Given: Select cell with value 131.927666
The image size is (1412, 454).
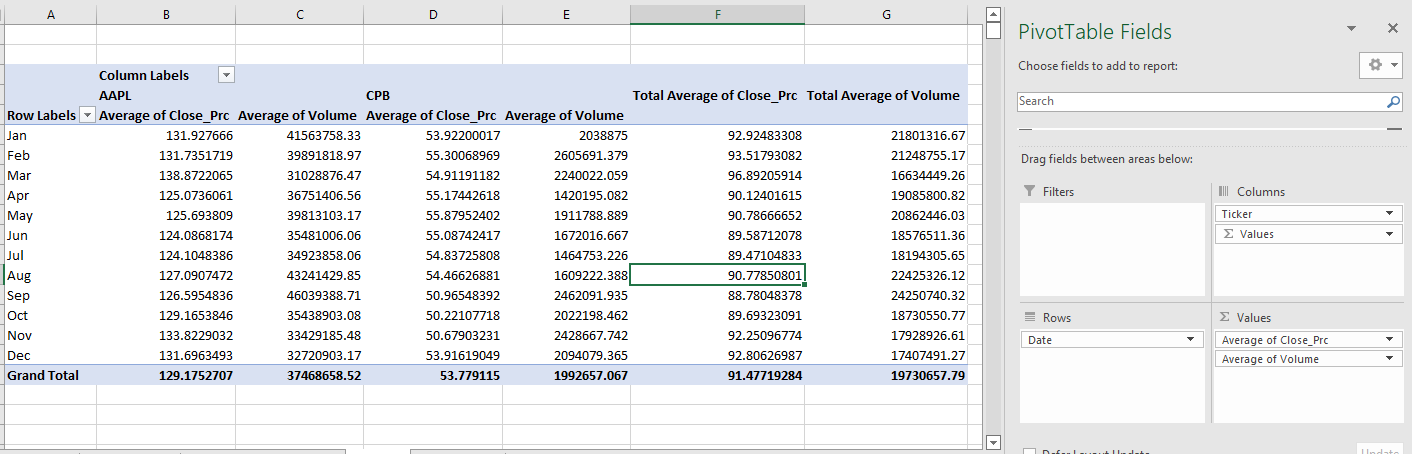Looking at the screenshot, I should (165, 135).
